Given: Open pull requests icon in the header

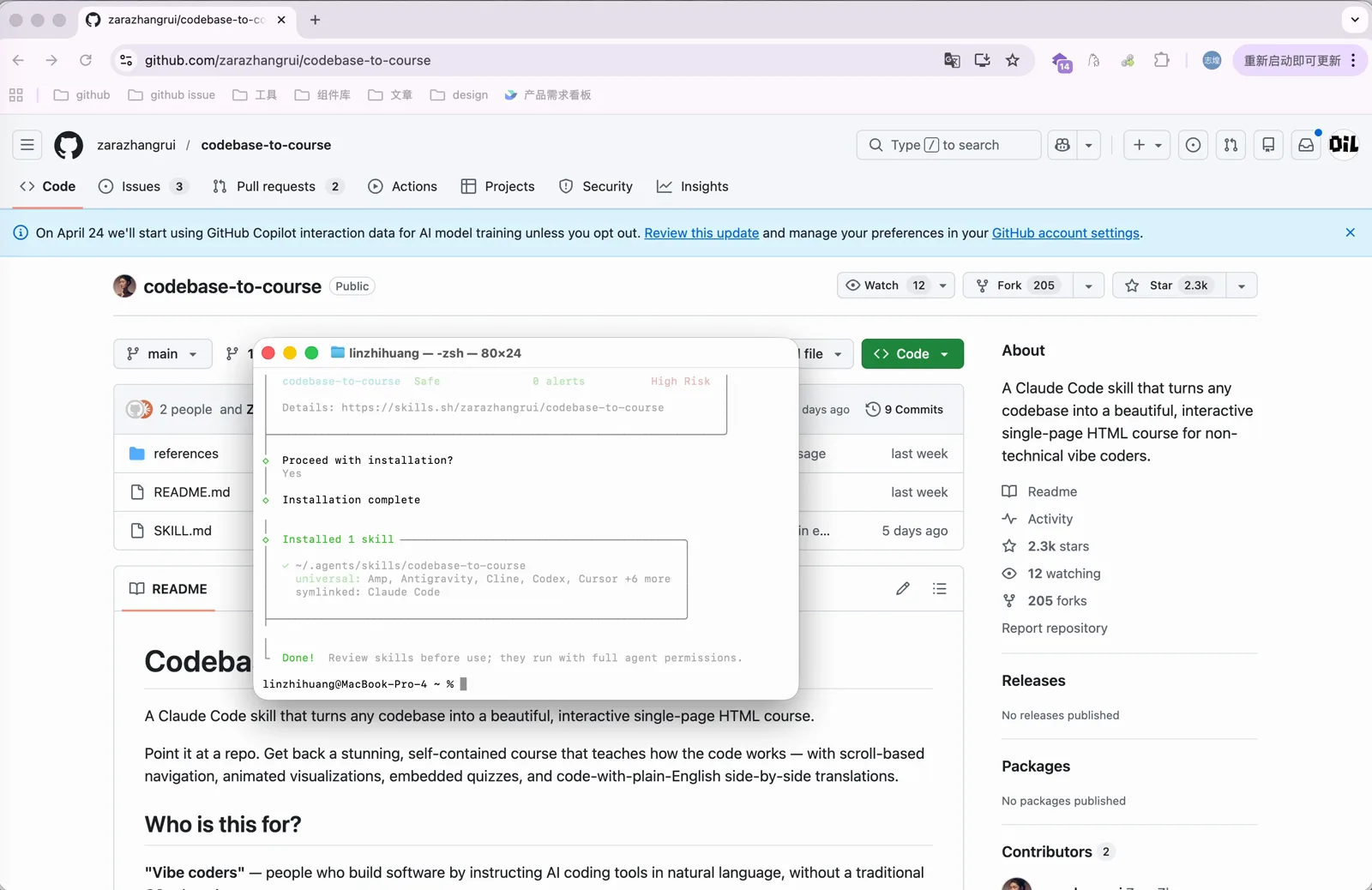Looking at the screenshot, I should pyautogui.click(x=1231, y=145).
